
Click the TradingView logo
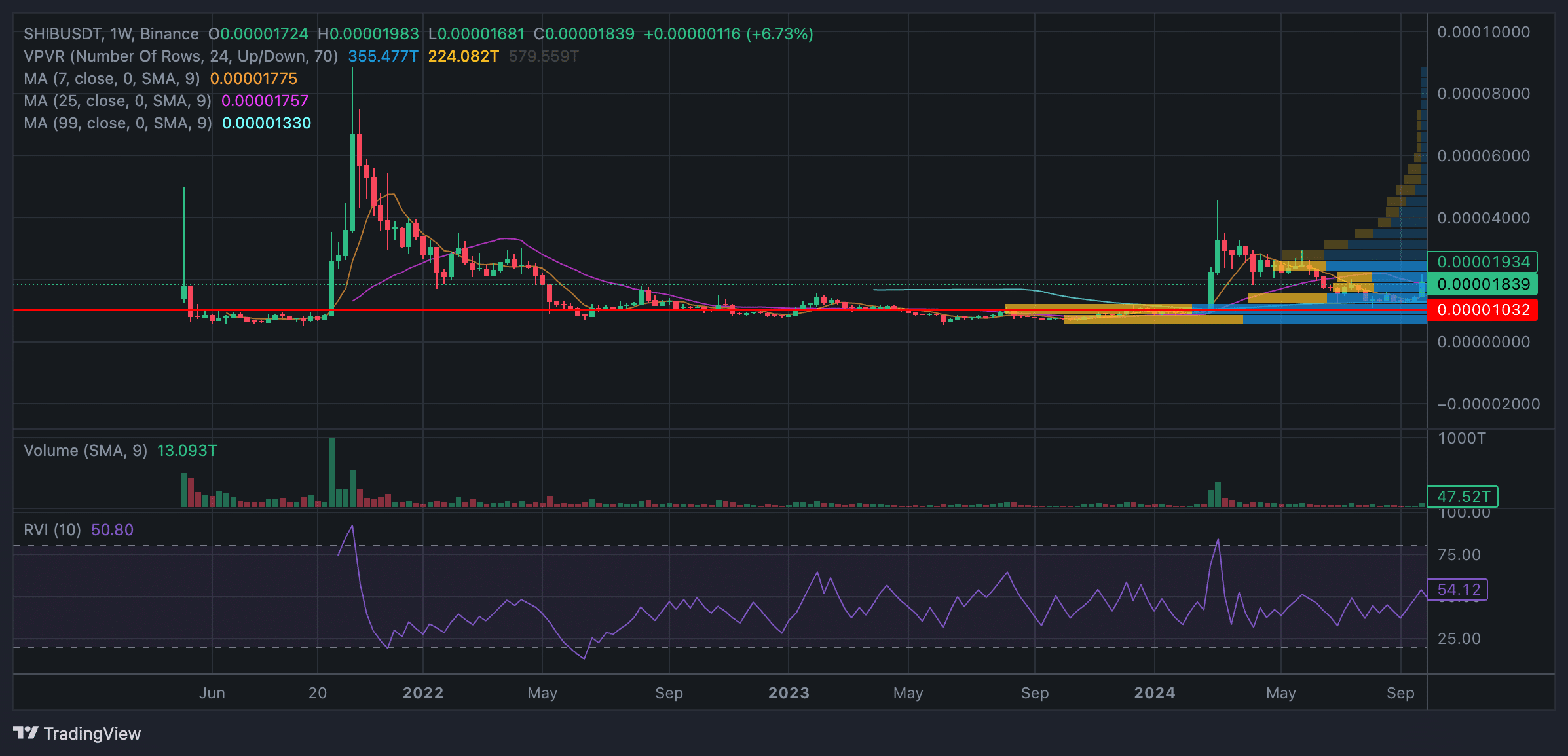[x=77, y=733]
